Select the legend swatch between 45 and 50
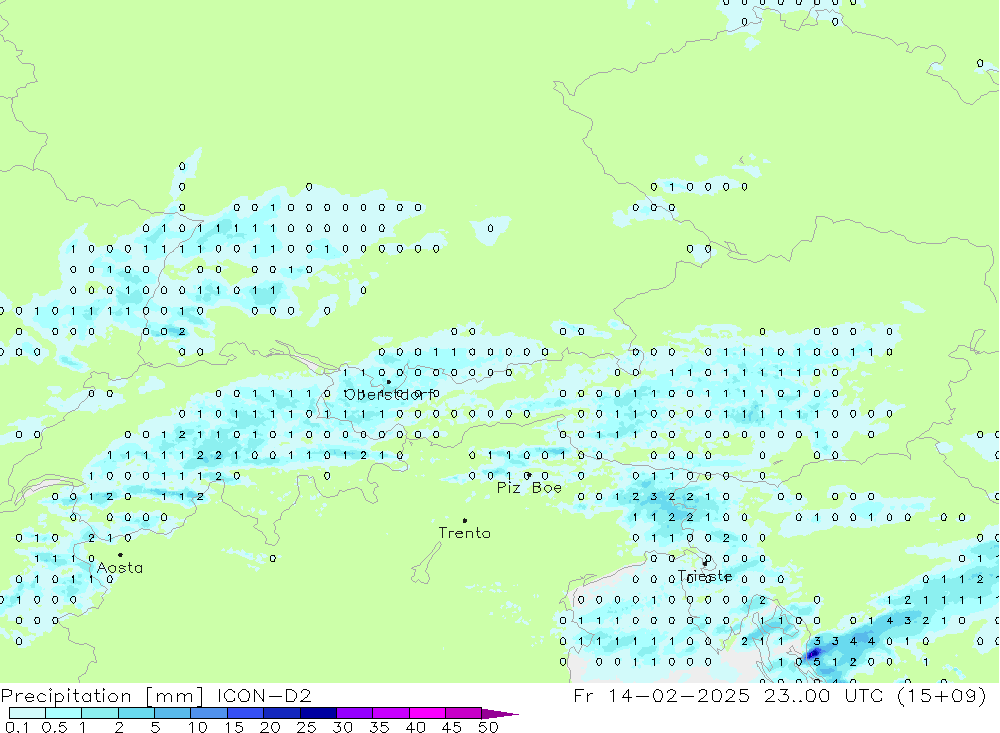This screenshot has width=1000, height=733. pos(464,713)
